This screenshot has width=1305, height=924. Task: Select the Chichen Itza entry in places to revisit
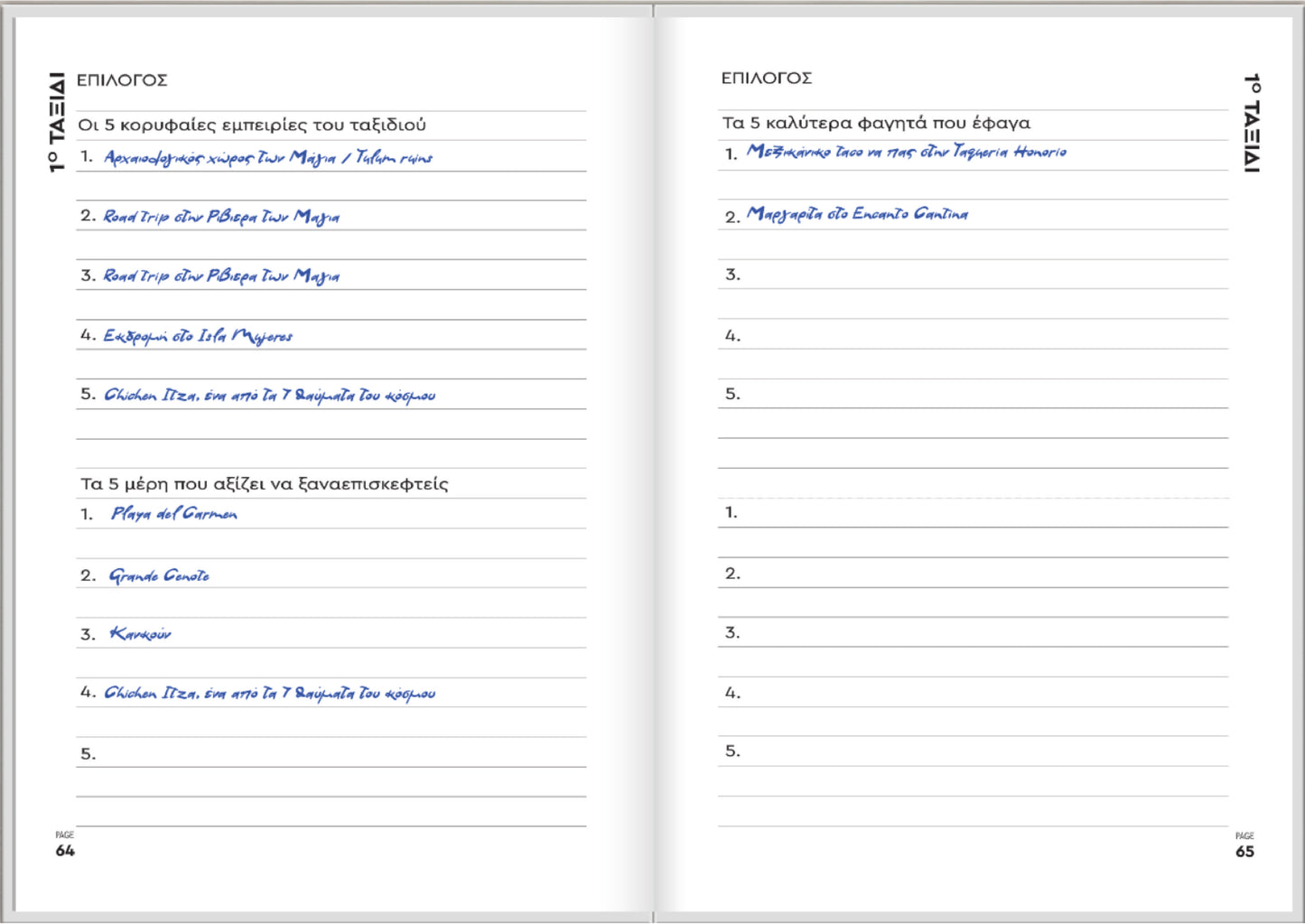(x=269, y=694)
